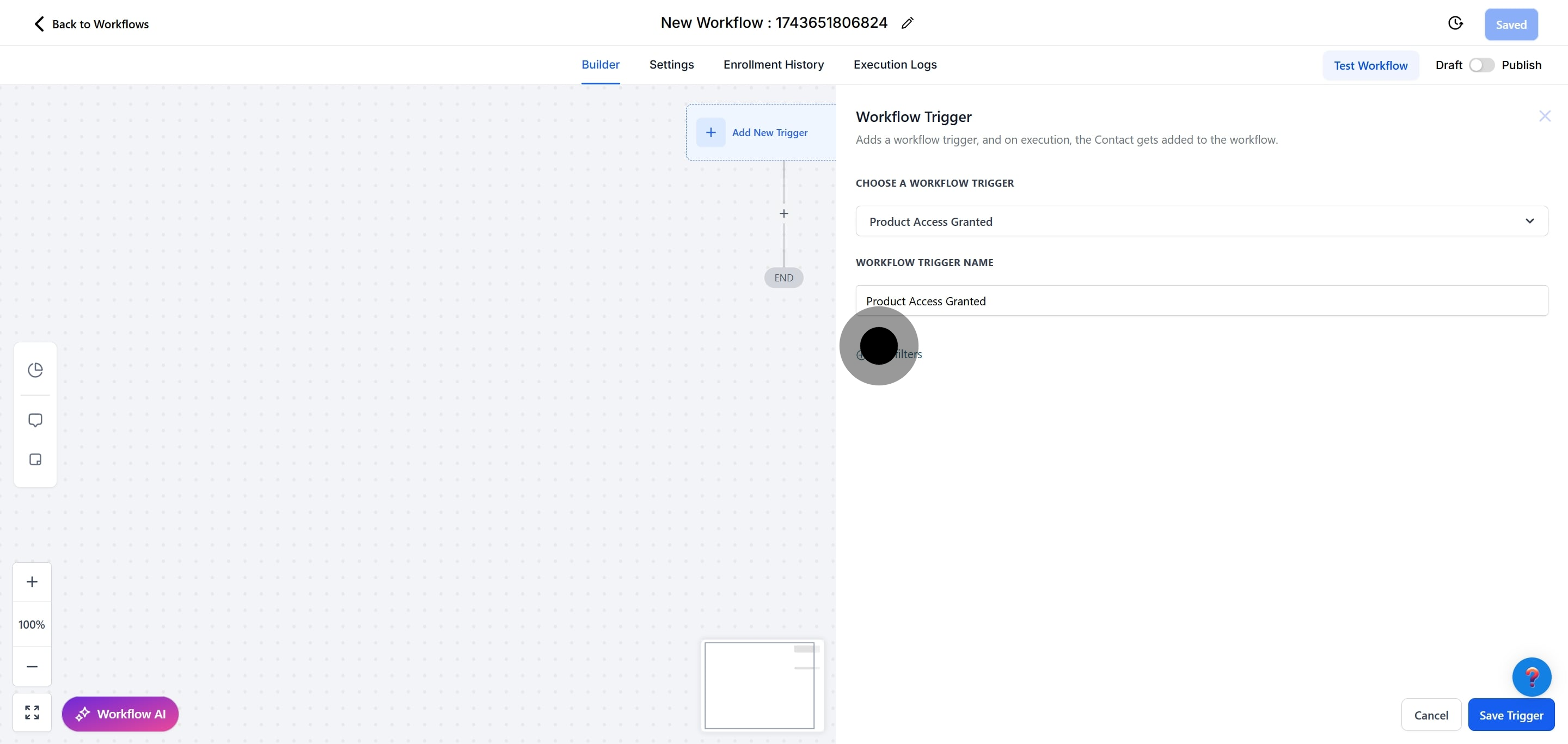Click the Save Trigger button
This screenshot has height=744, width=1568.
[1511, 715]
